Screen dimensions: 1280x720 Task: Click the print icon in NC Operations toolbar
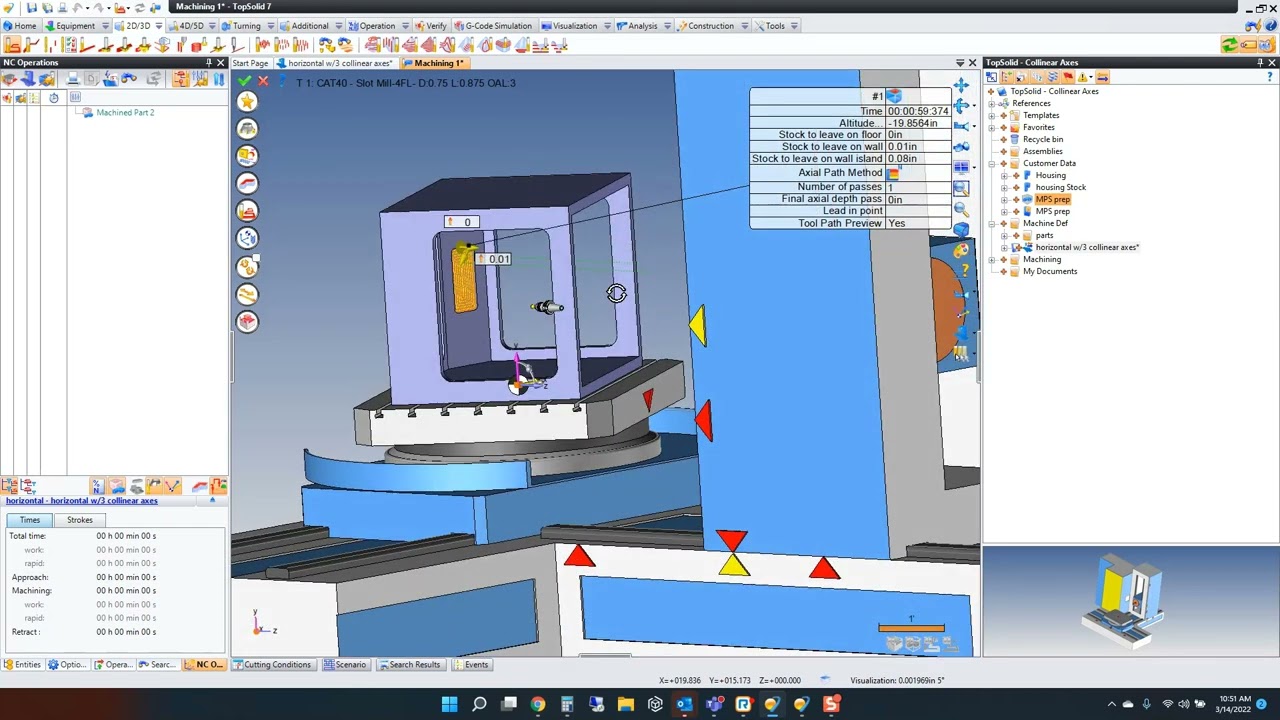click(x=72, y=78)
